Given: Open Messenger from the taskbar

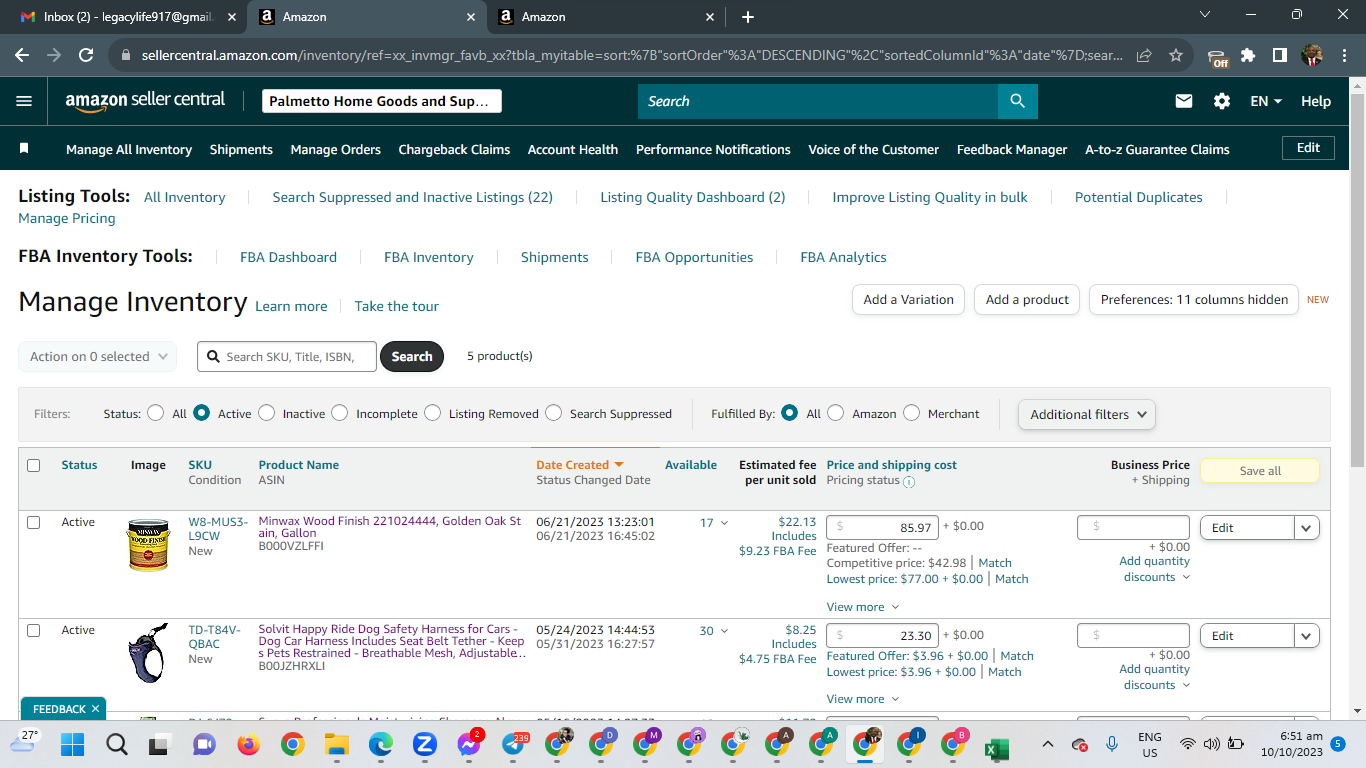Looking at the screenshot, I should pos(470,744).
